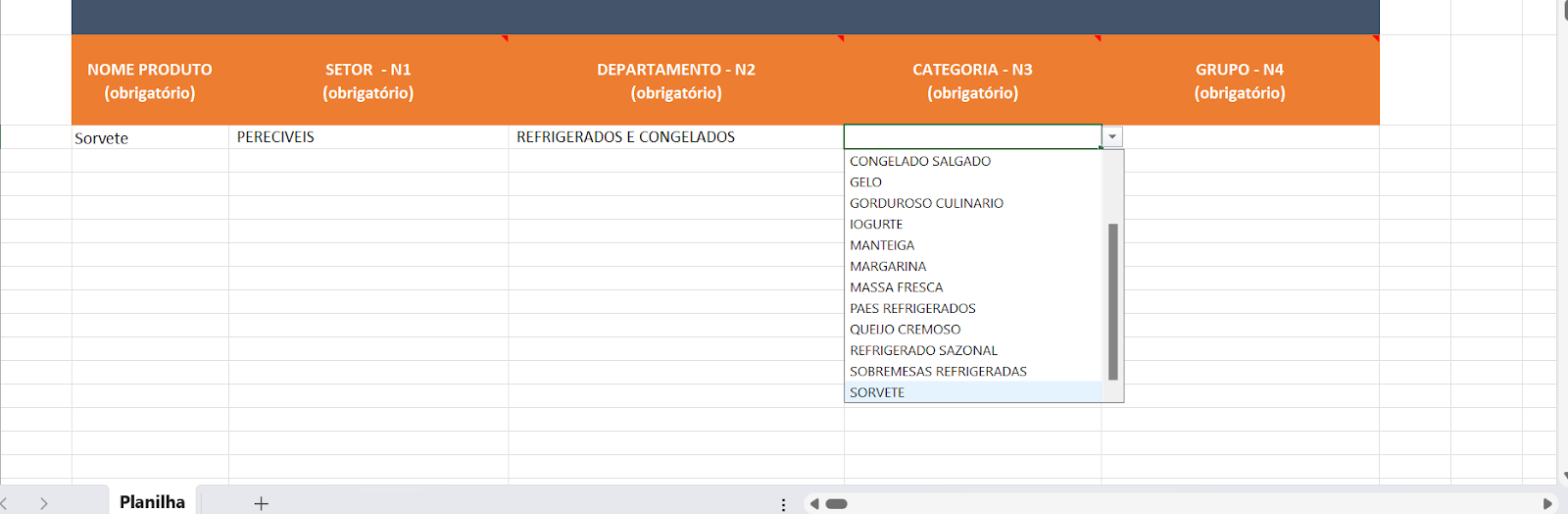
Task: Click the three-dot tab bar resize handle
Action: point(783,504)
